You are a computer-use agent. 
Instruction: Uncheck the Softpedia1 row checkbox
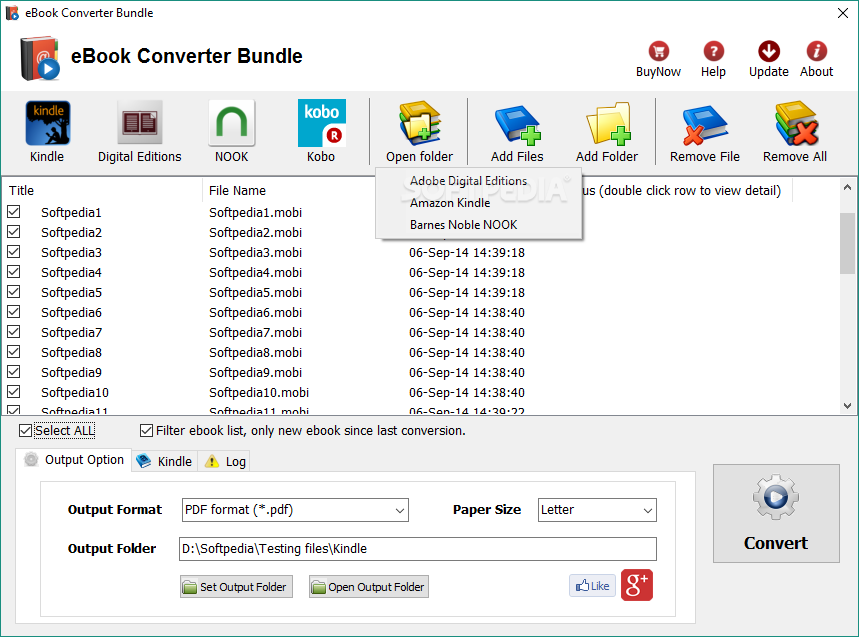(x=14, y=211)
